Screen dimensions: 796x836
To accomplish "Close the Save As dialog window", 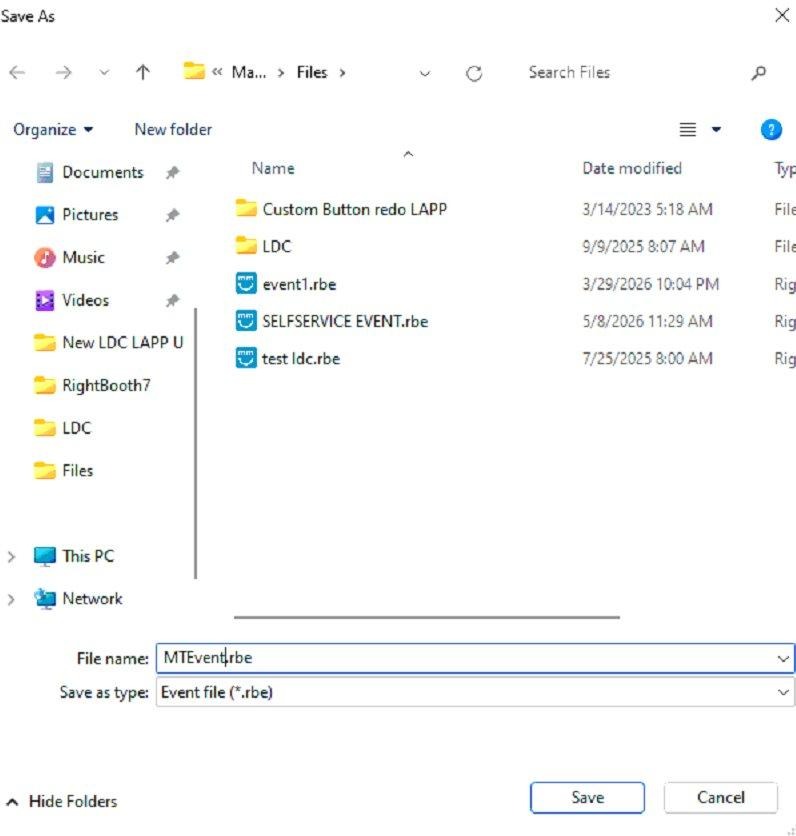I will [782, 15].
